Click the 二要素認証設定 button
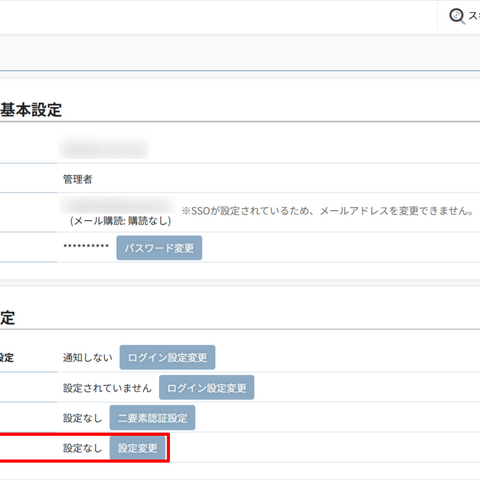The image size is (480, 480). click(152, 418)
